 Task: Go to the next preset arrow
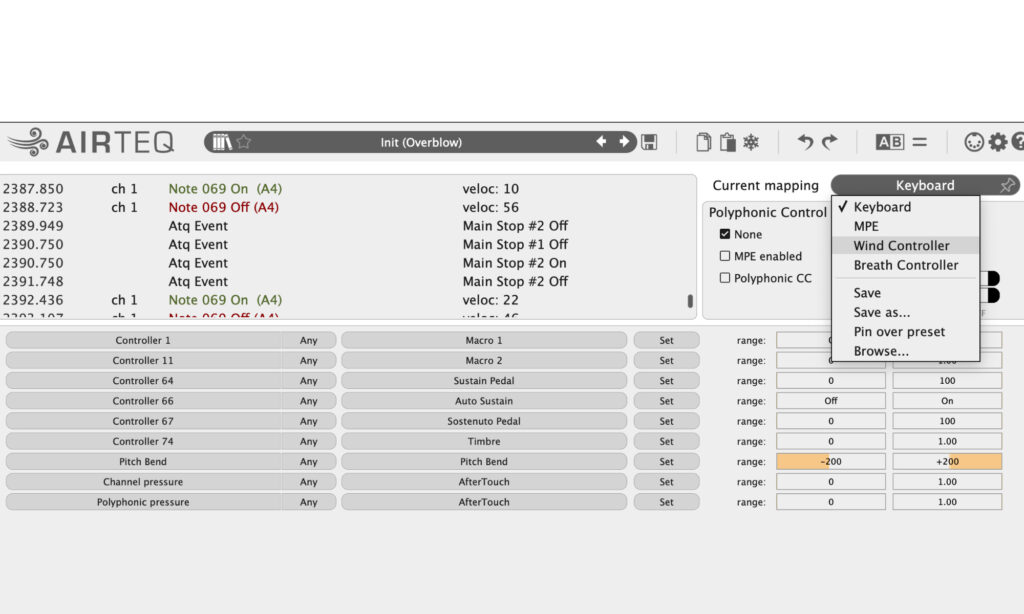(624, 141)
